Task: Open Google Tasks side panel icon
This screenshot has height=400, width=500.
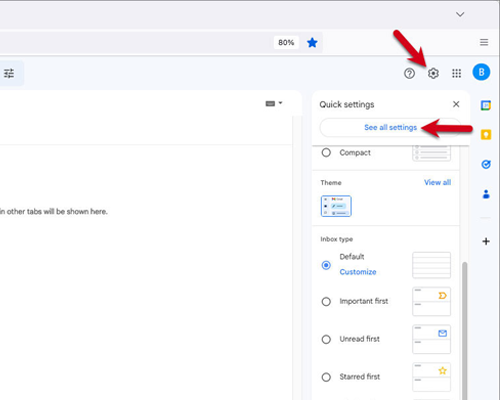Action: coord(486,164)
